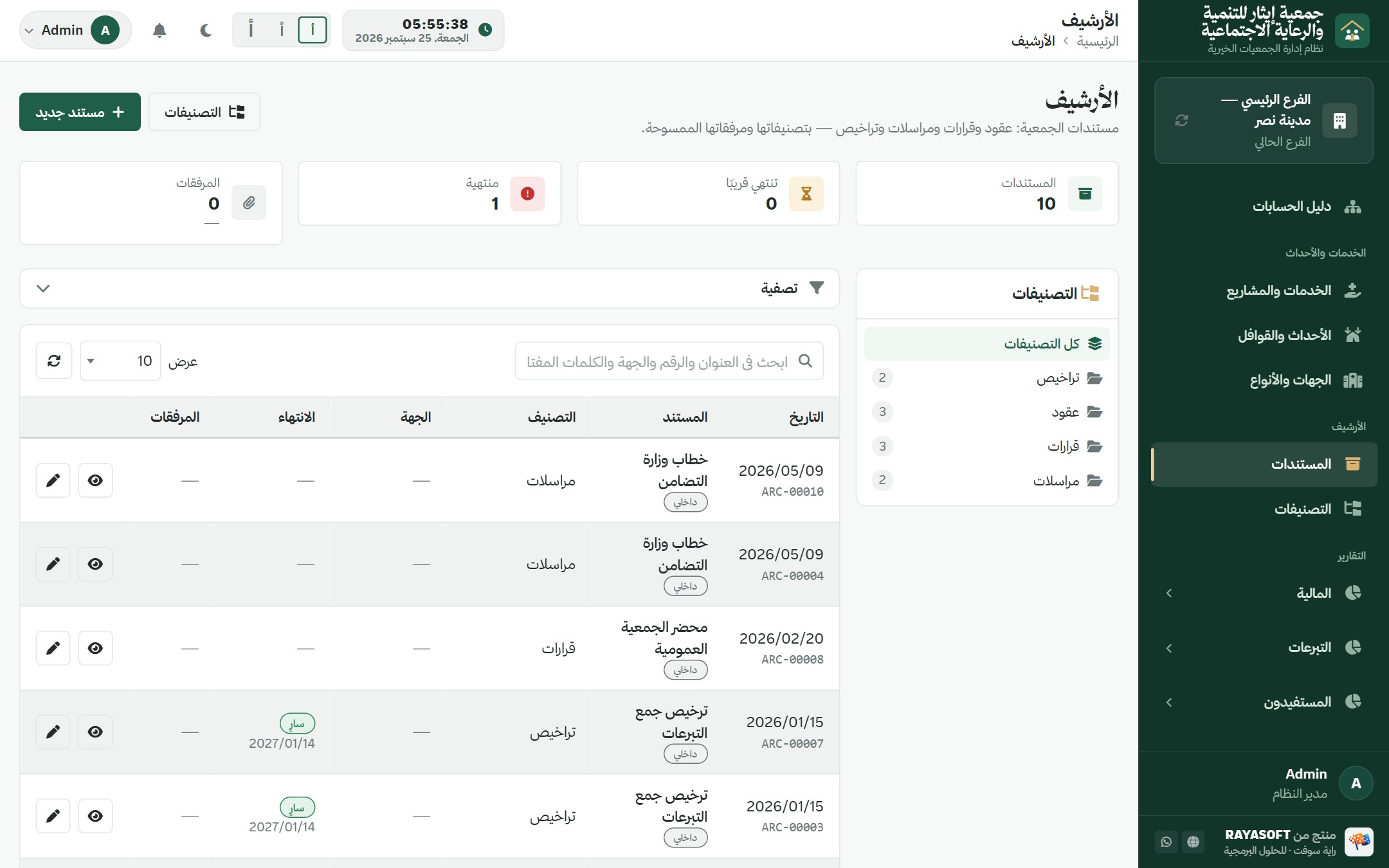Click the التصنيفات button beside new document
The height and width of the screenshot is (868, 1389).
tap(204, 112)
